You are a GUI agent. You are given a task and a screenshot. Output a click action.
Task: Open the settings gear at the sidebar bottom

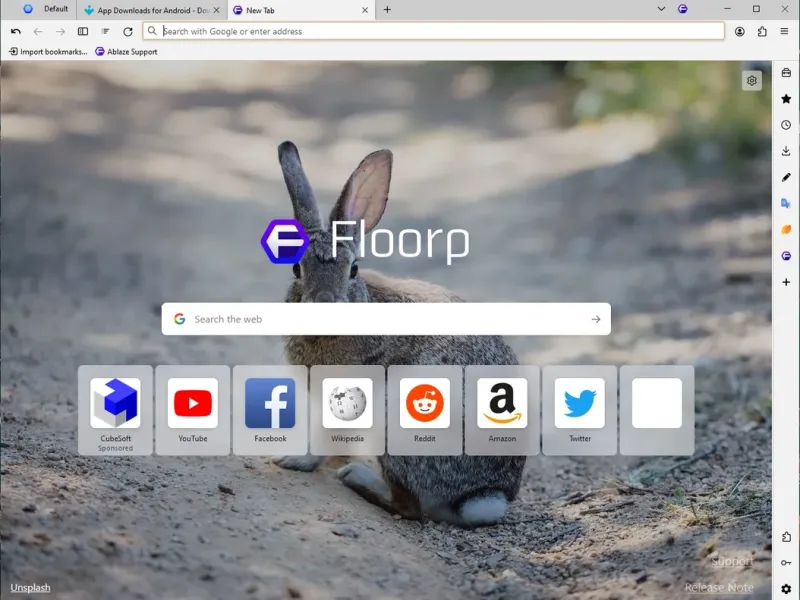click(x=786, y=589)
